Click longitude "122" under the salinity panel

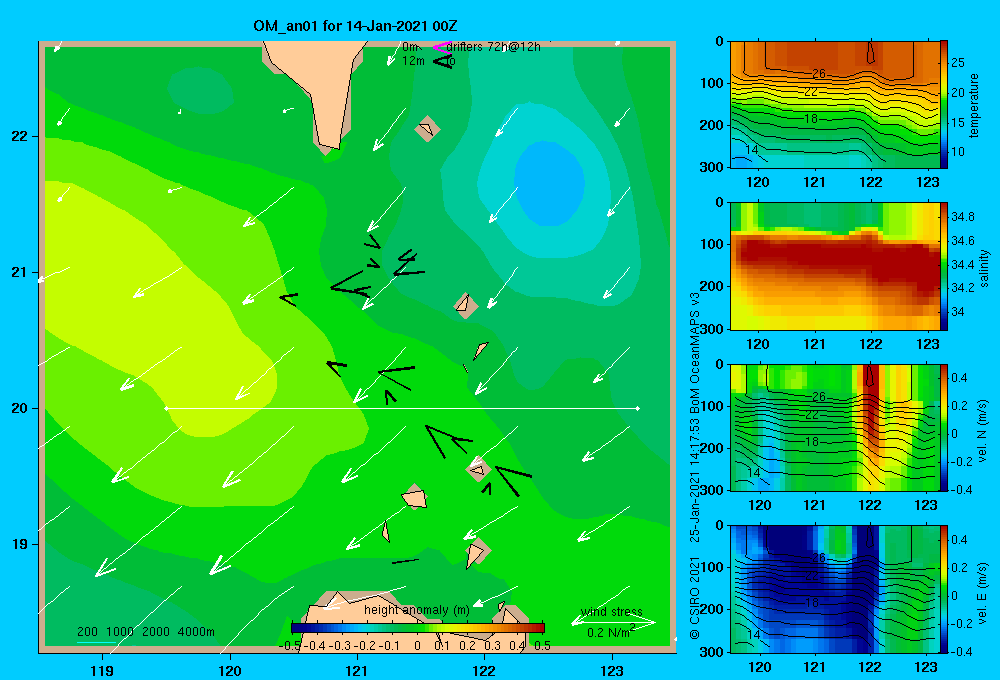tap(871, 344)
